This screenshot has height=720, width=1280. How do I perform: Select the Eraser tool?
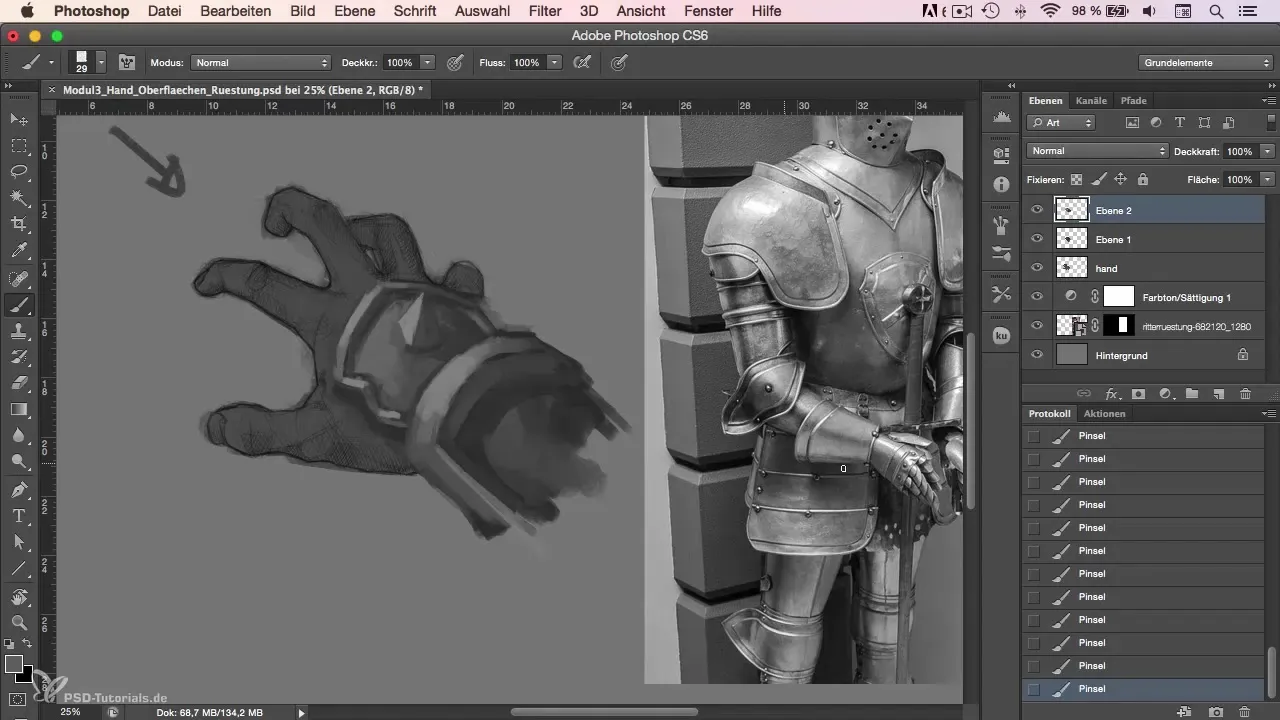click(x=18, y=383)
